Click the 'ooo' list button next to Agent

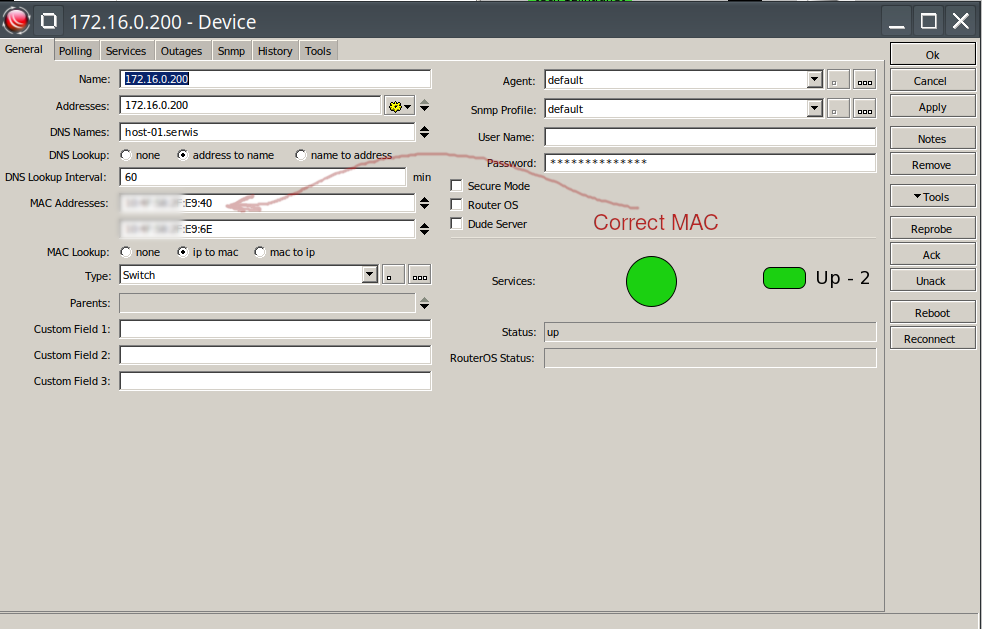(864, 80)
